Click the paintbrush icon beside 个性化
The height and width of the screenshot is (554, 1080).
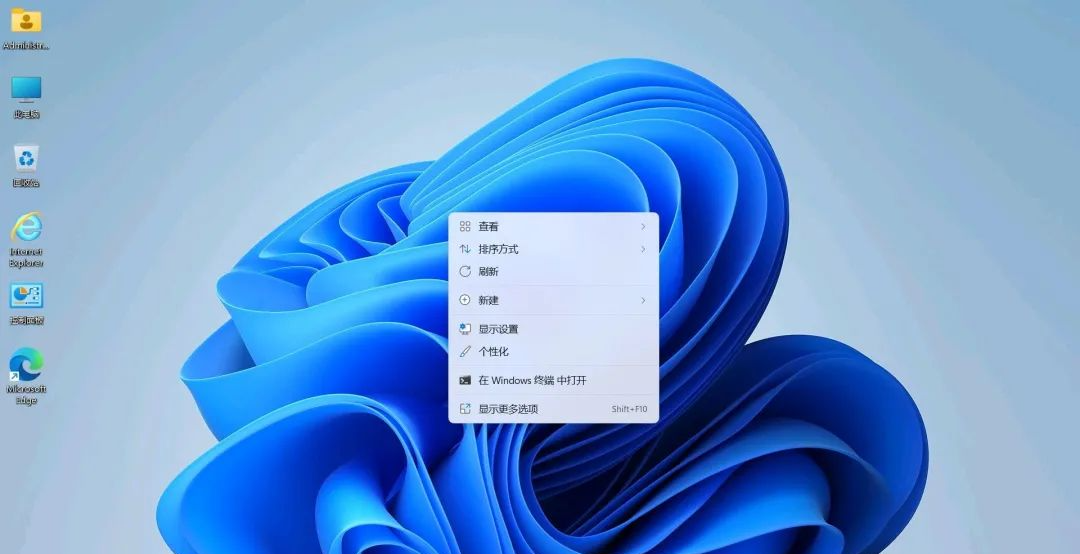tap(465, 351)
